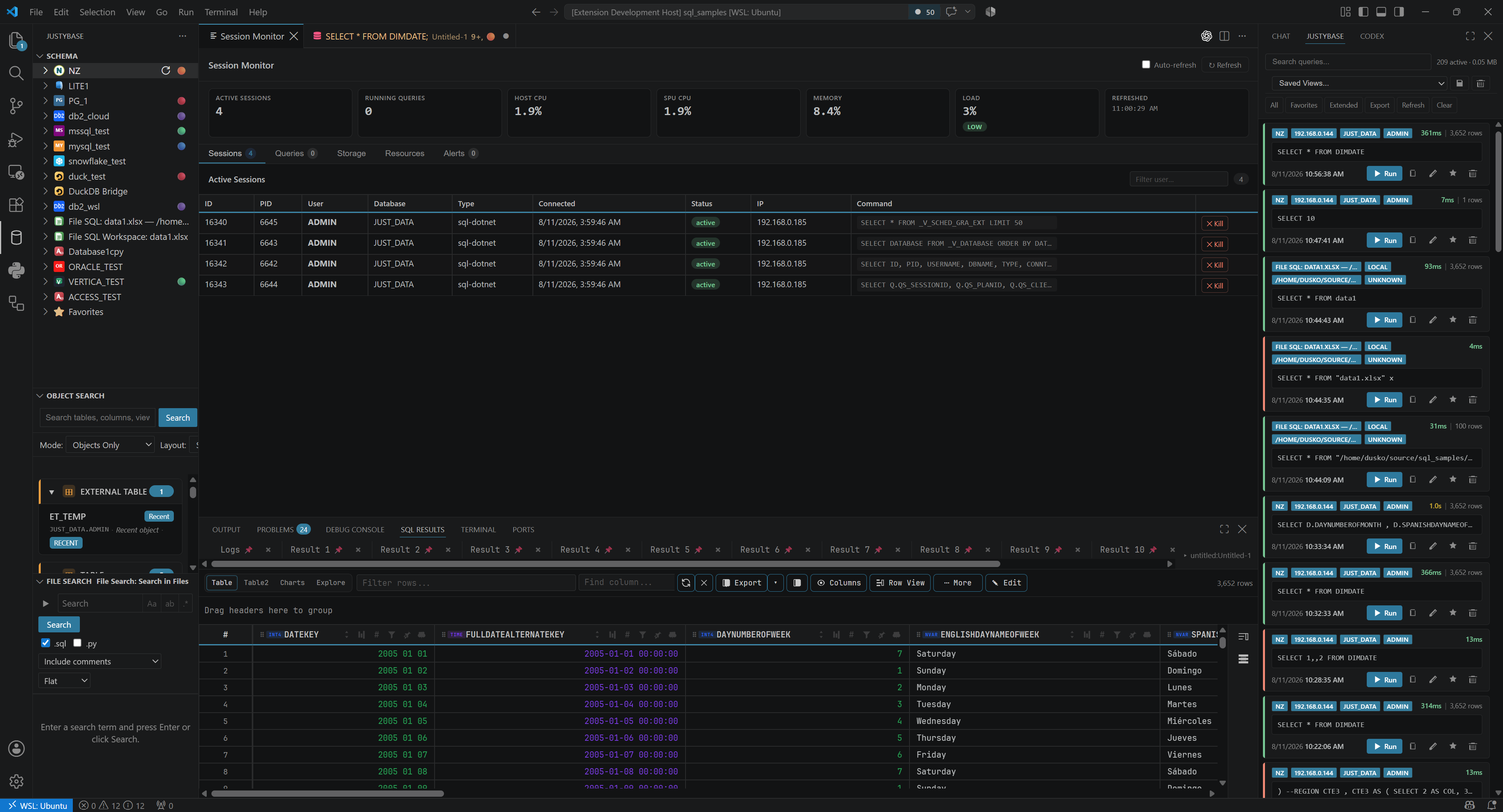1503x812 pixels.
Task: Click Object Search's Search button
Action: click(x=177, y=418)
